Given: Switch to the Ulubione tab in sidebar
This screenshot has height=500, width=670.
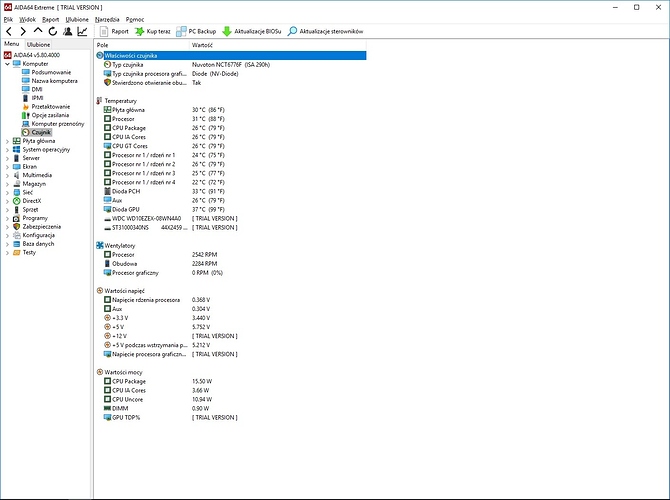Looking at the screenshot, I should point(38,44).
